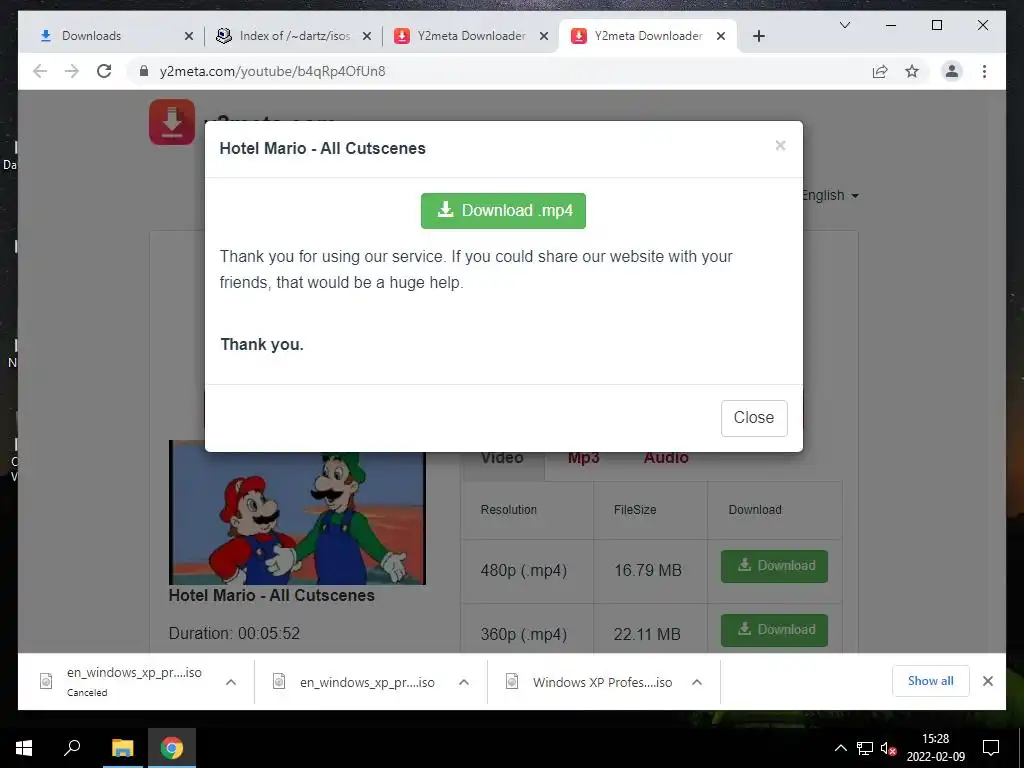Download the 480p (.mp4) video
1024x768 pixels.
tap(774, 566)
